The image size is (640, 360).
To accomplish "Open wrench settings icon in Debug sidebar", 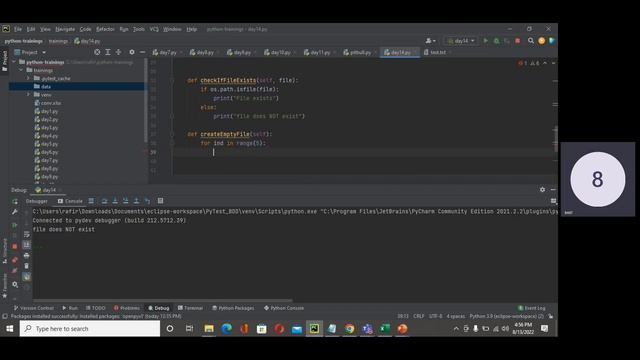I will click(15, 212).
